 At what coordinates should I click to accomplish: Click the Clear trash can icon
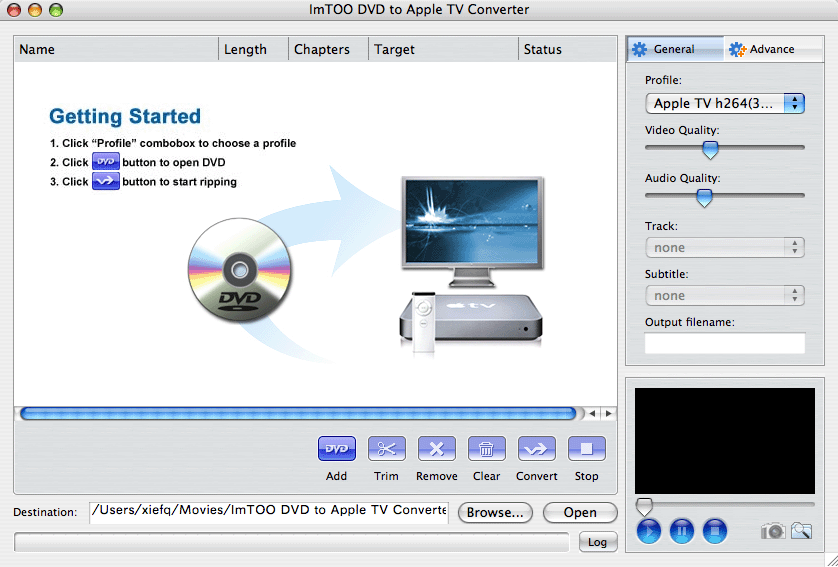tap(486, 449)
